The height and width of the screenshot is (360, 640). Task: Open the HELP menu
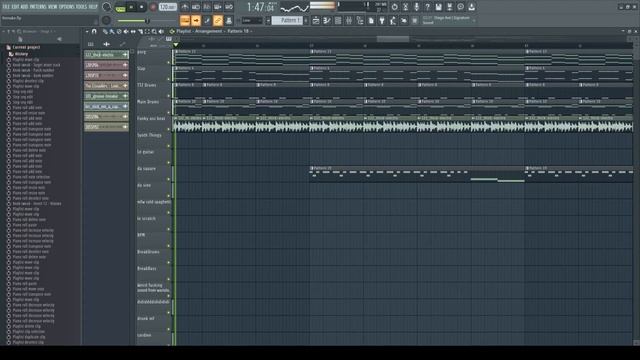click(x=93, y=7)
